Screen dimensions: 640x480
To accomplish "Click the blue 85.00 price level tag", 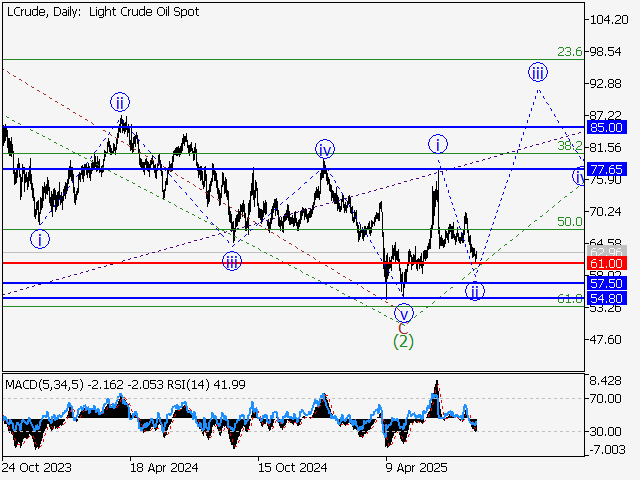I will (607, 127).
